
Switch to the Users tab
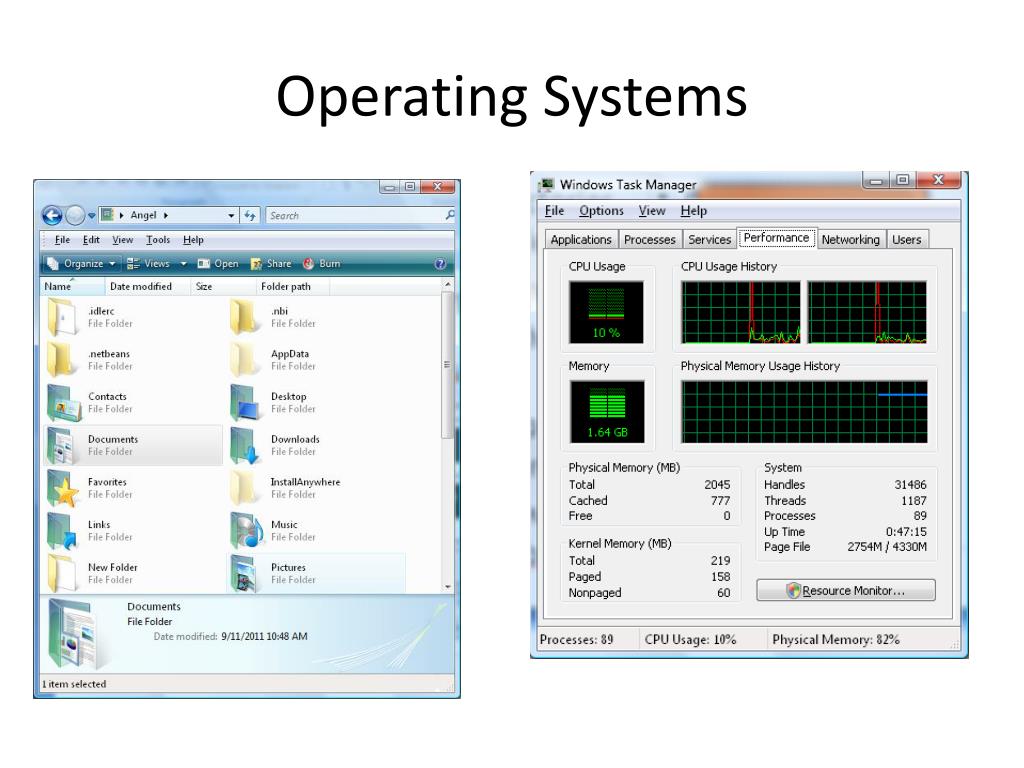[906, 240]
